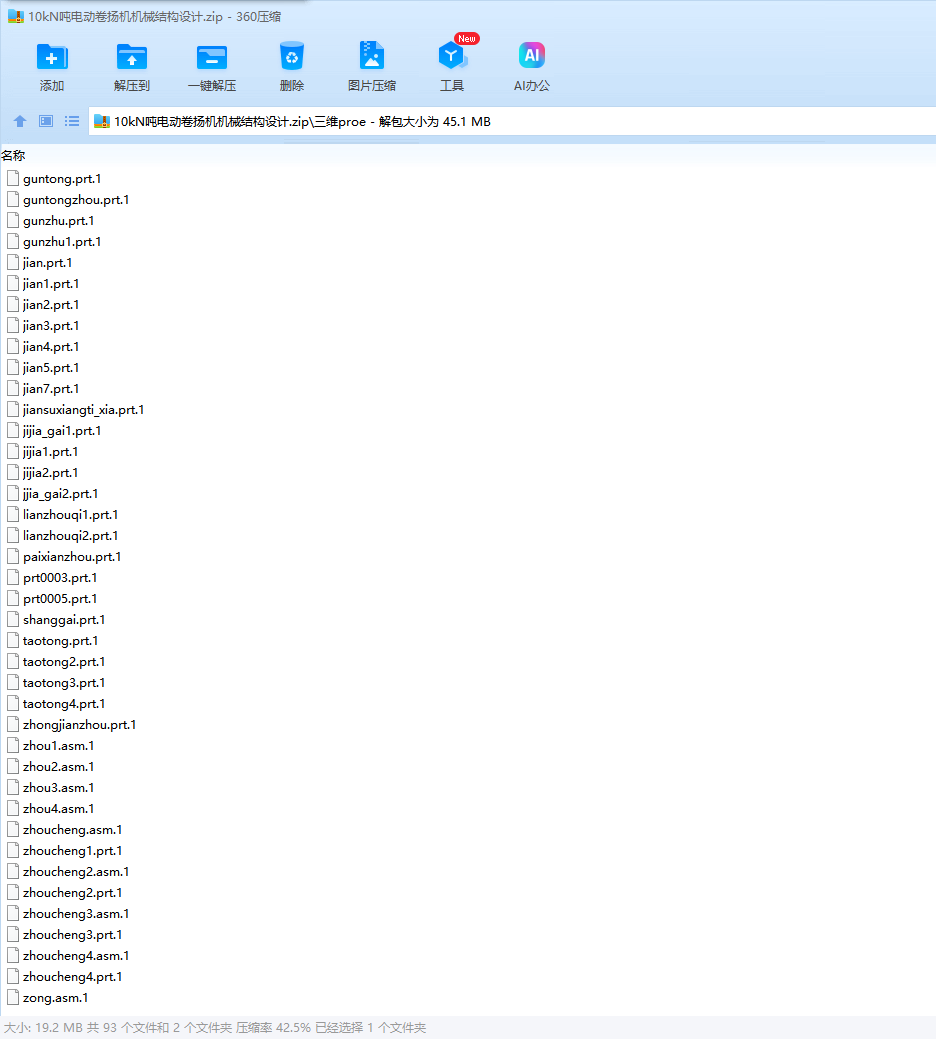Select file icon of zong.asm.1
The height and width of the screenshot is (1039, 936).
13,997
